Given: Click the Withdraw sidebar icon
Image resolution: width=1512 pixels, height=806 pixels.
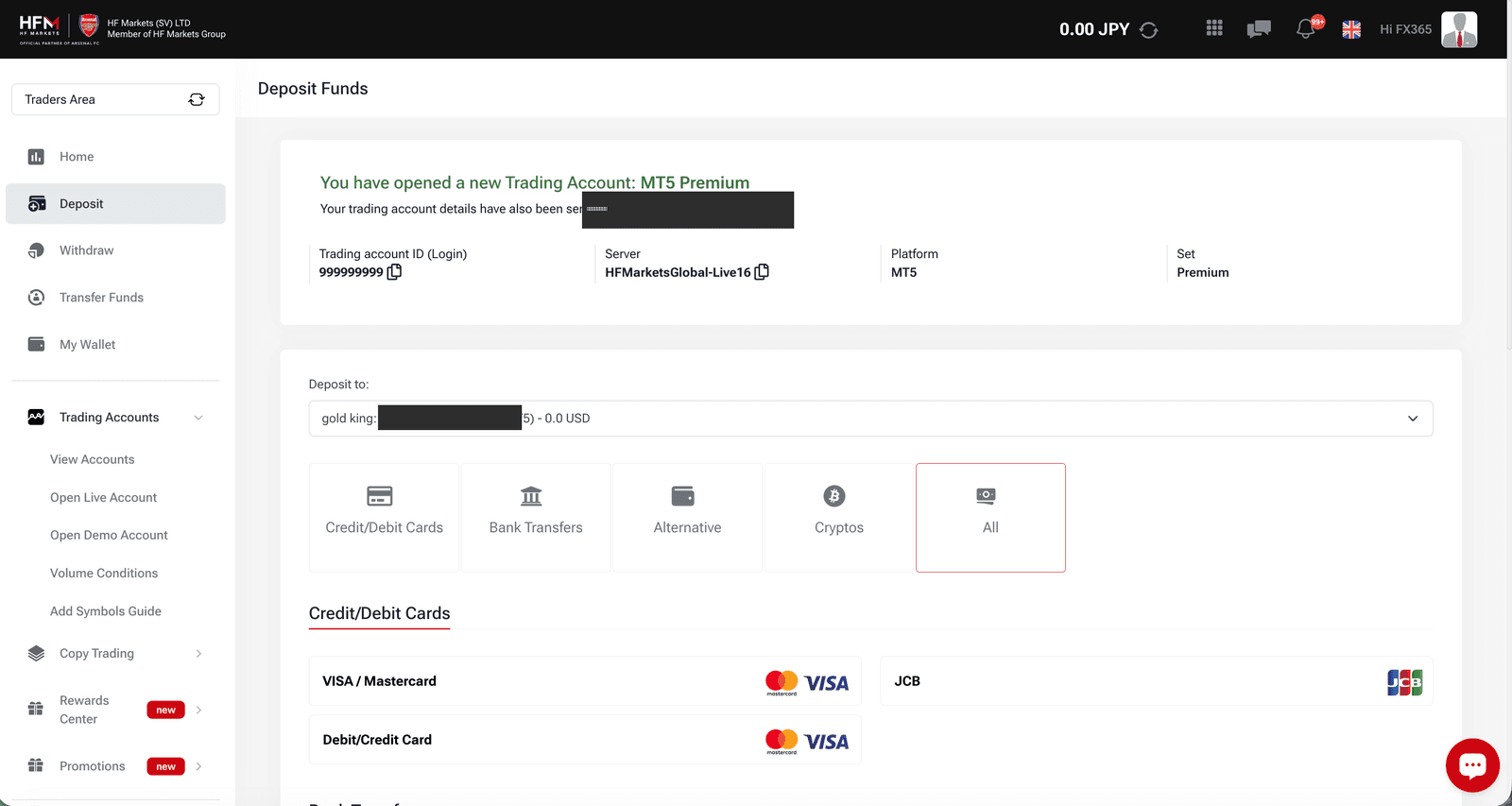Looking at the screenshot, I should pyautogui.click(x=36, y=250).
